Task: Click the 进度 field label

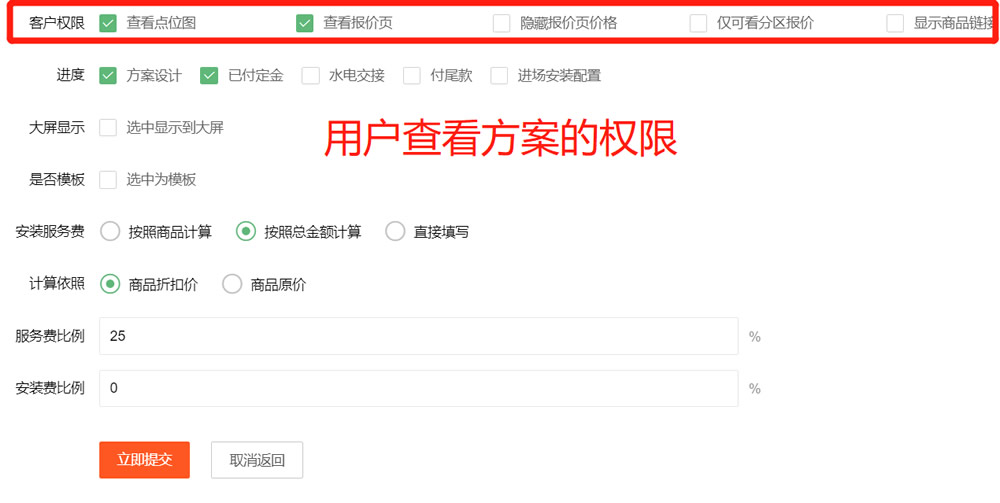Action: coord(71,75)
